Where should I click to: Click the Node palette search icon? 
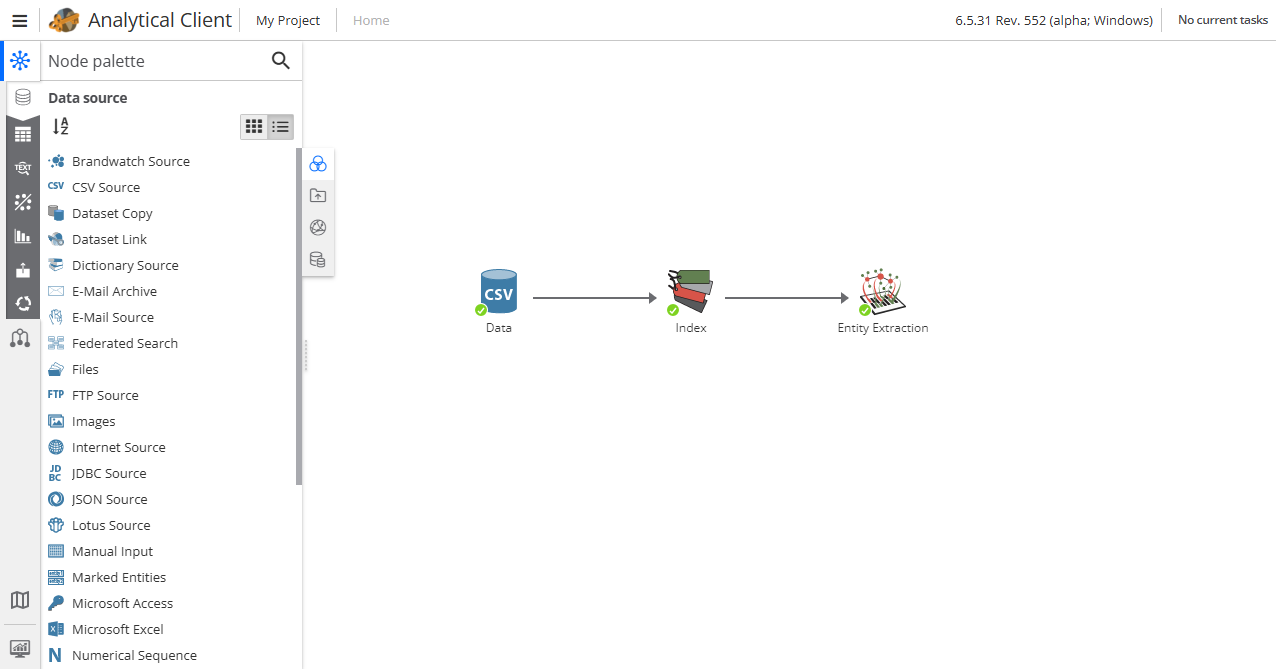pyautogui.click(x=281, y=61)
